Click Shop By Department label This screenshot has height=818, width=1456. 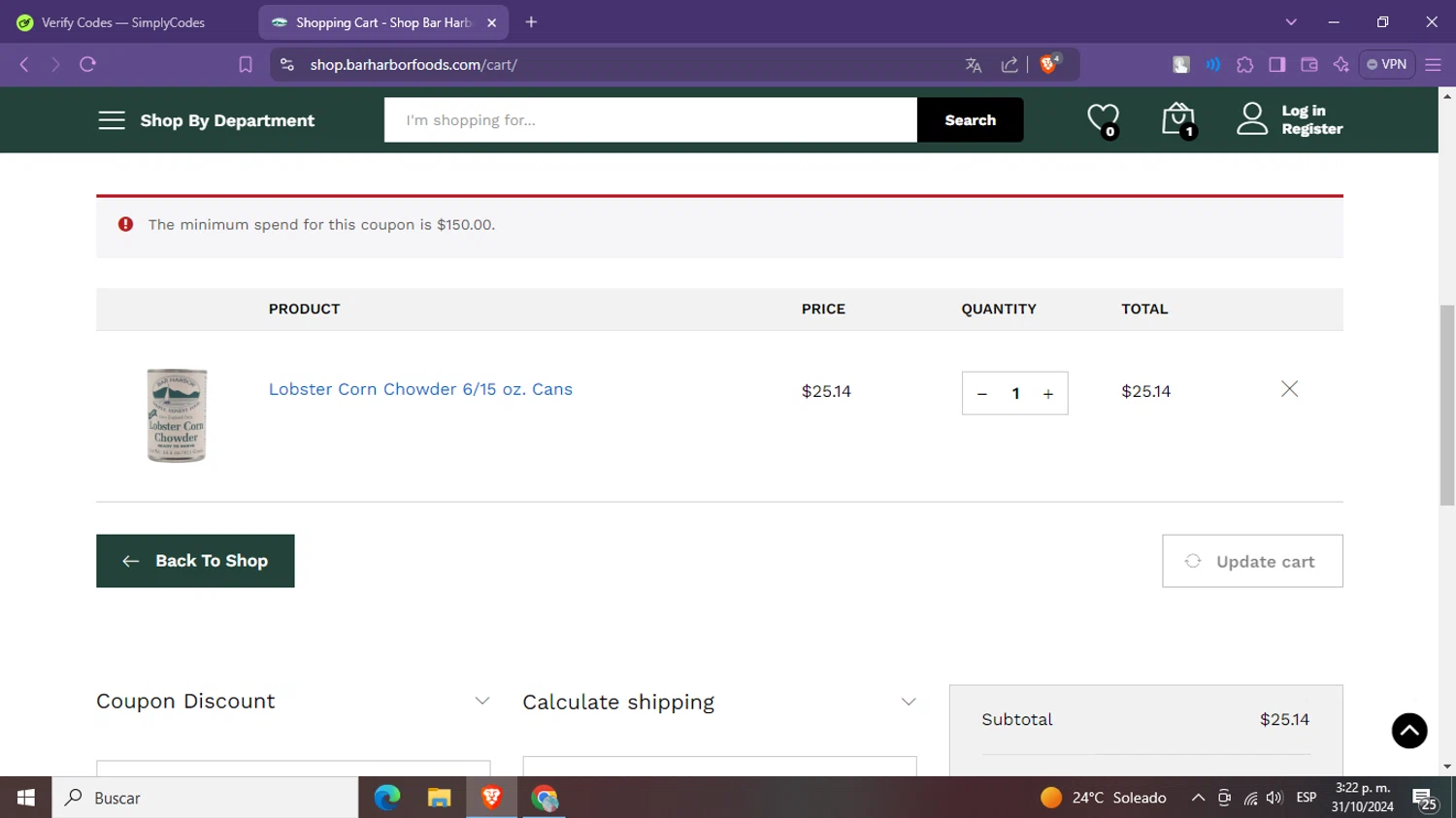click(x=227, y=120)
